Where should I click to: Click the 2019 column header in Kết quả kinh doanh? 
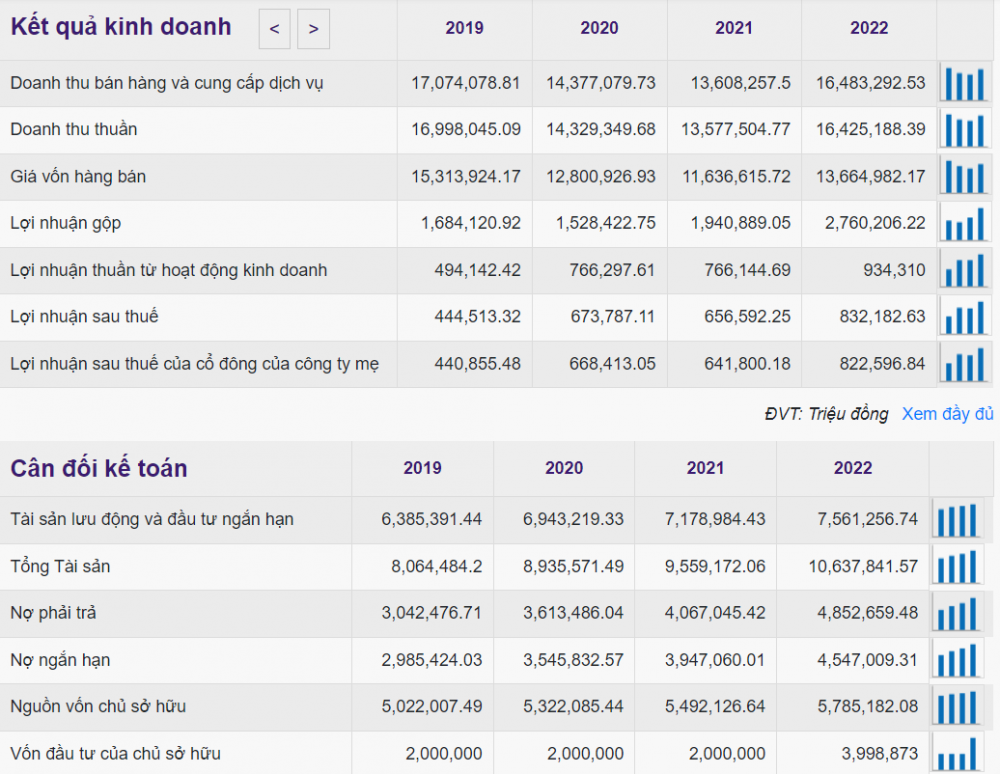coord(464,28)
